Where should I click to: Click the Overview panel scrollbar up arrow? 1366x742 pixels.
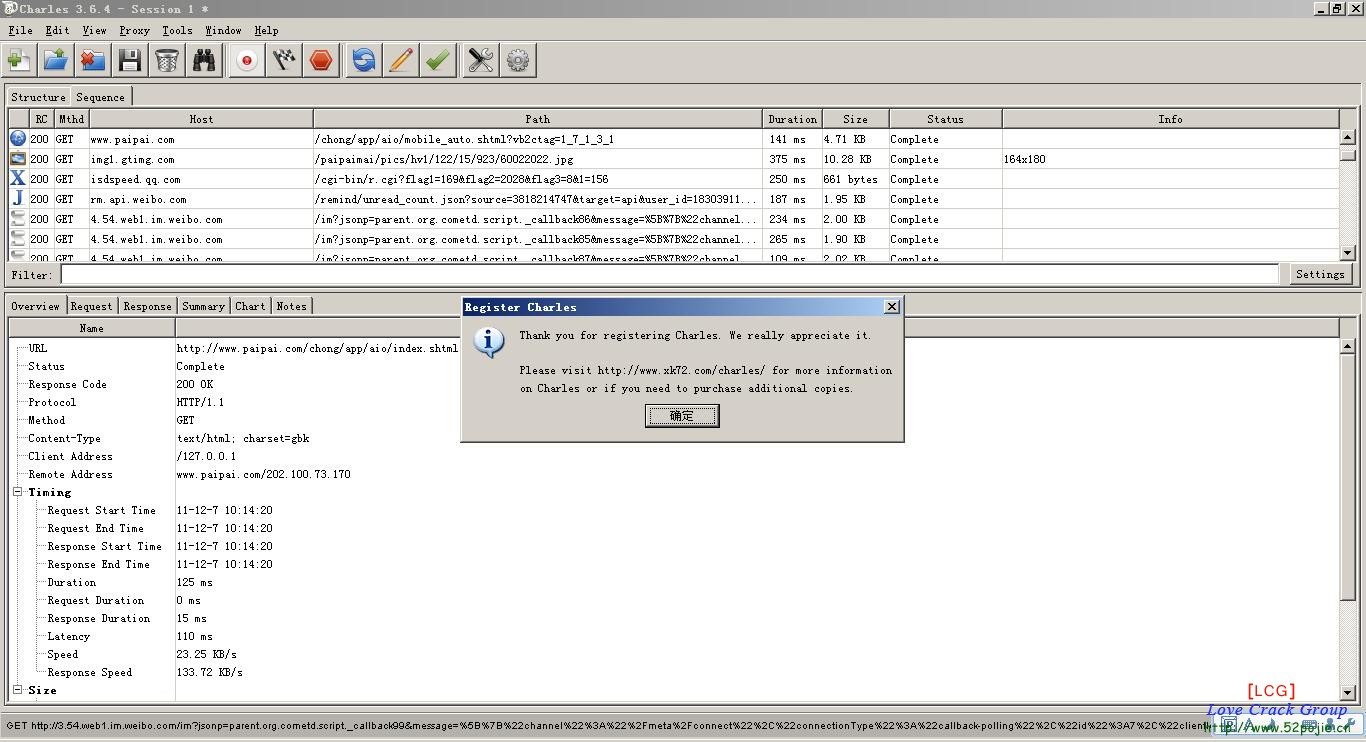1348,346
